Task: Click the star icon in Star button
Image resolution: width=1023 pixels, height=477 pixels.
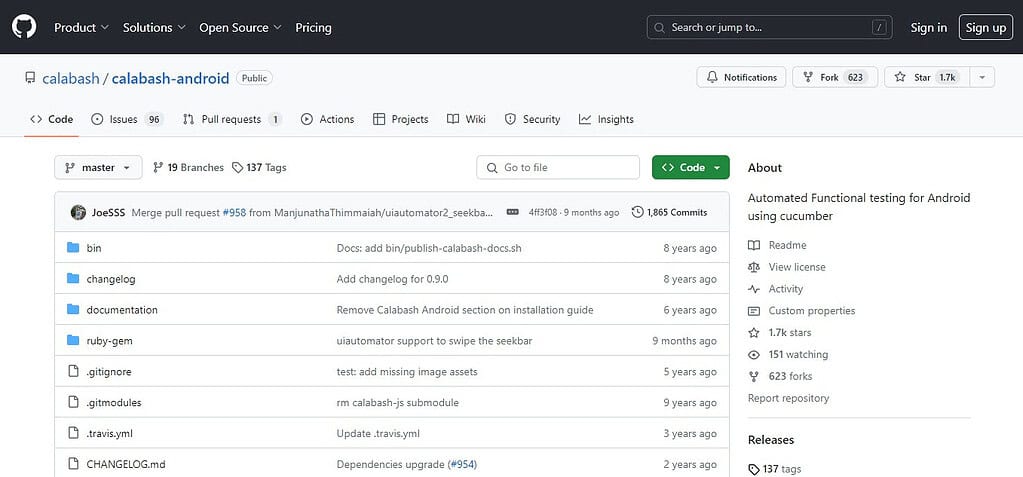Action: (x=900, y=77)
